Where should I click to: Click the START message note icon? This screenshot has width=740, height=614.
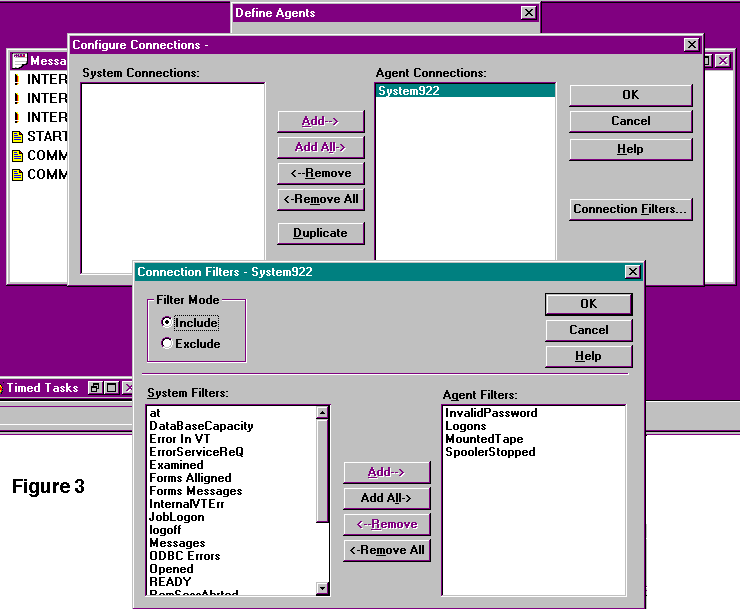click(x=17, y=137)
